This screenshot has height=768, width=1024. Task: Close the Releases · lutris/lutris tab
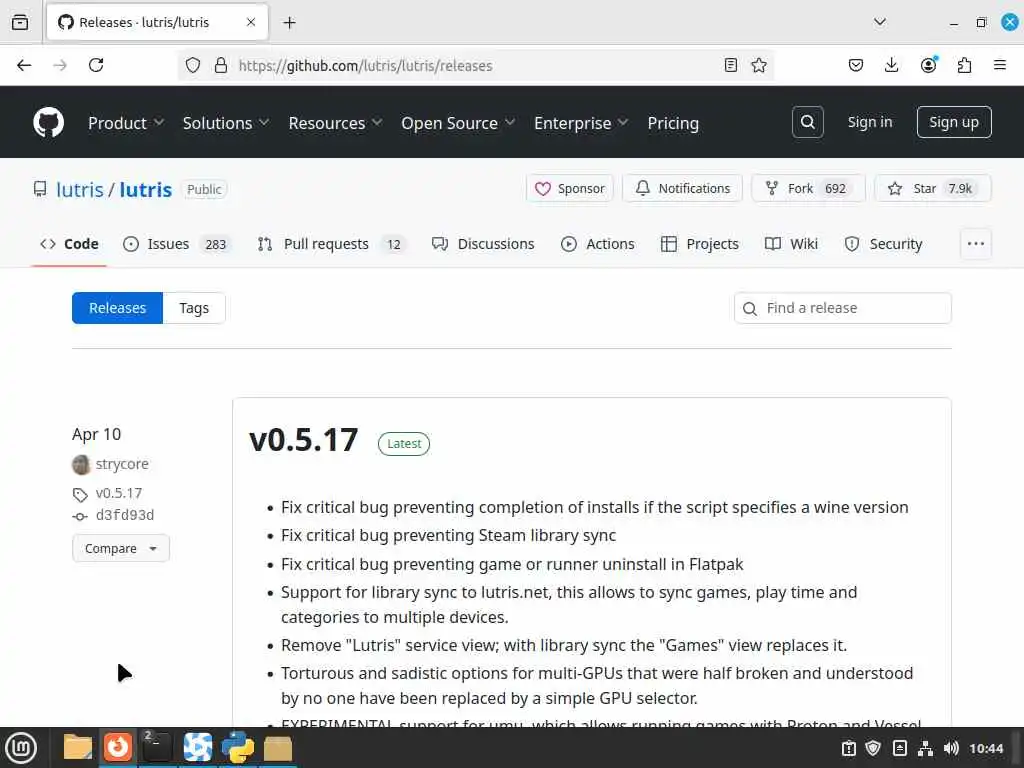pos(251,22)
